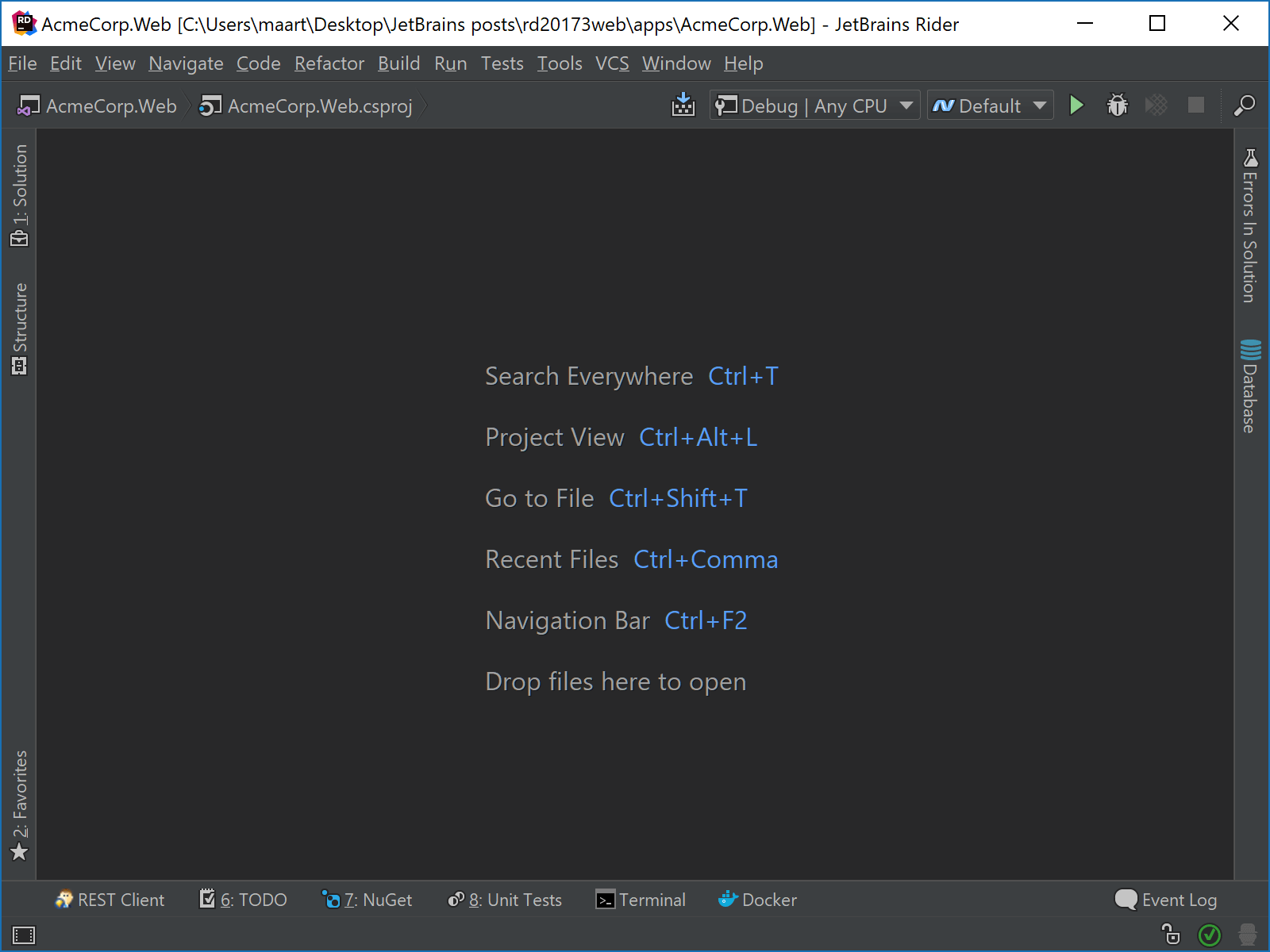
Task: Expand the Default run configuration dropdown
Action: click(990, 105)
